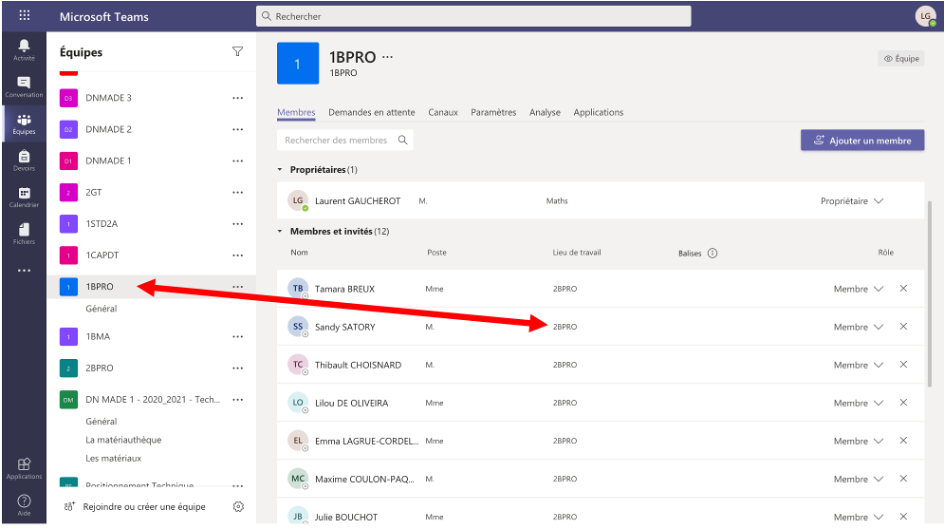Viewport: 945px width, 529px height.
Task: Collapse Membres et invités section
Action: (x=280, y=231)
